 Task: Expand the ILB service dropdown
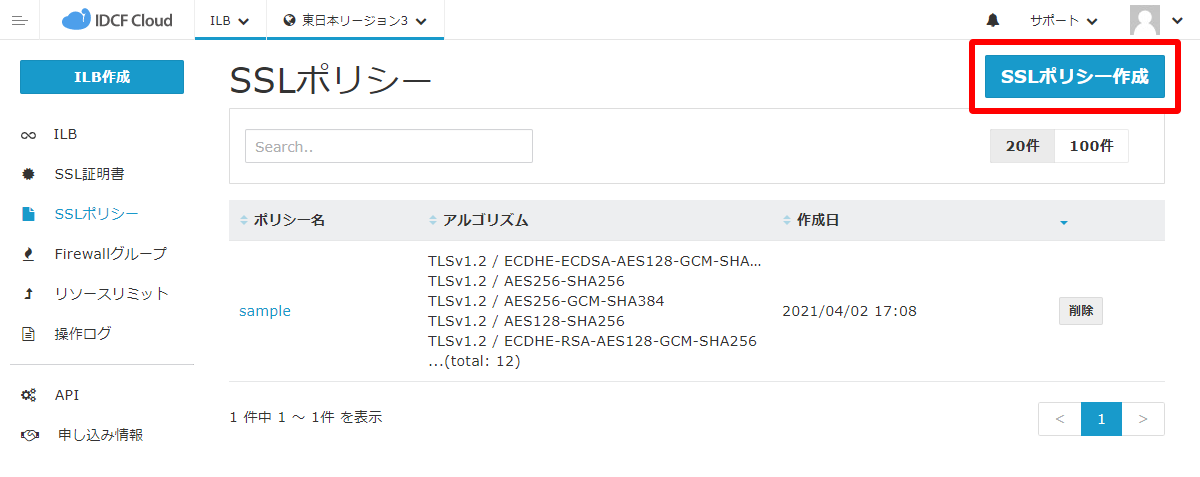(x=229, y=20)
